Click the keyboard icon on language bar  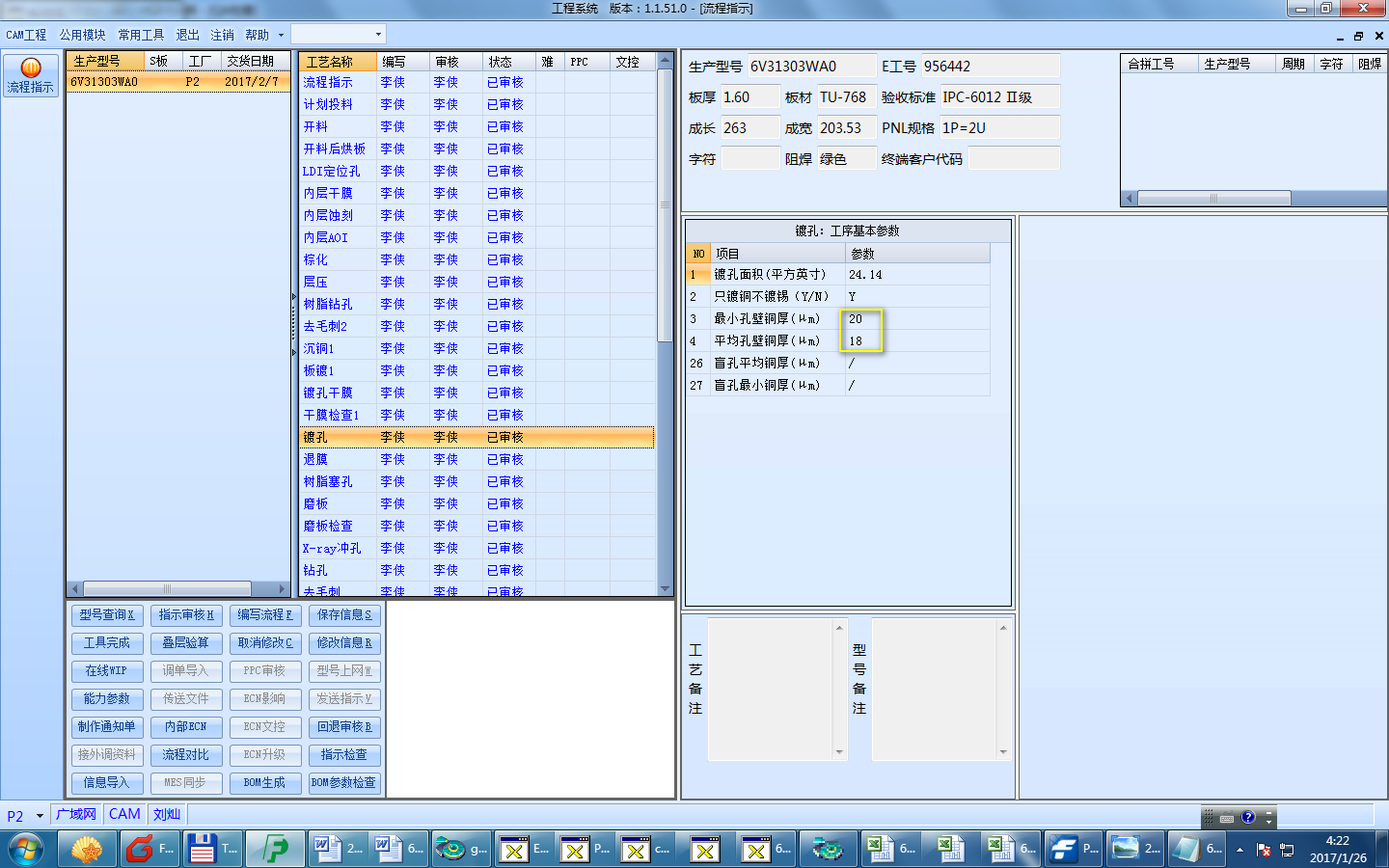point(1227,817)
